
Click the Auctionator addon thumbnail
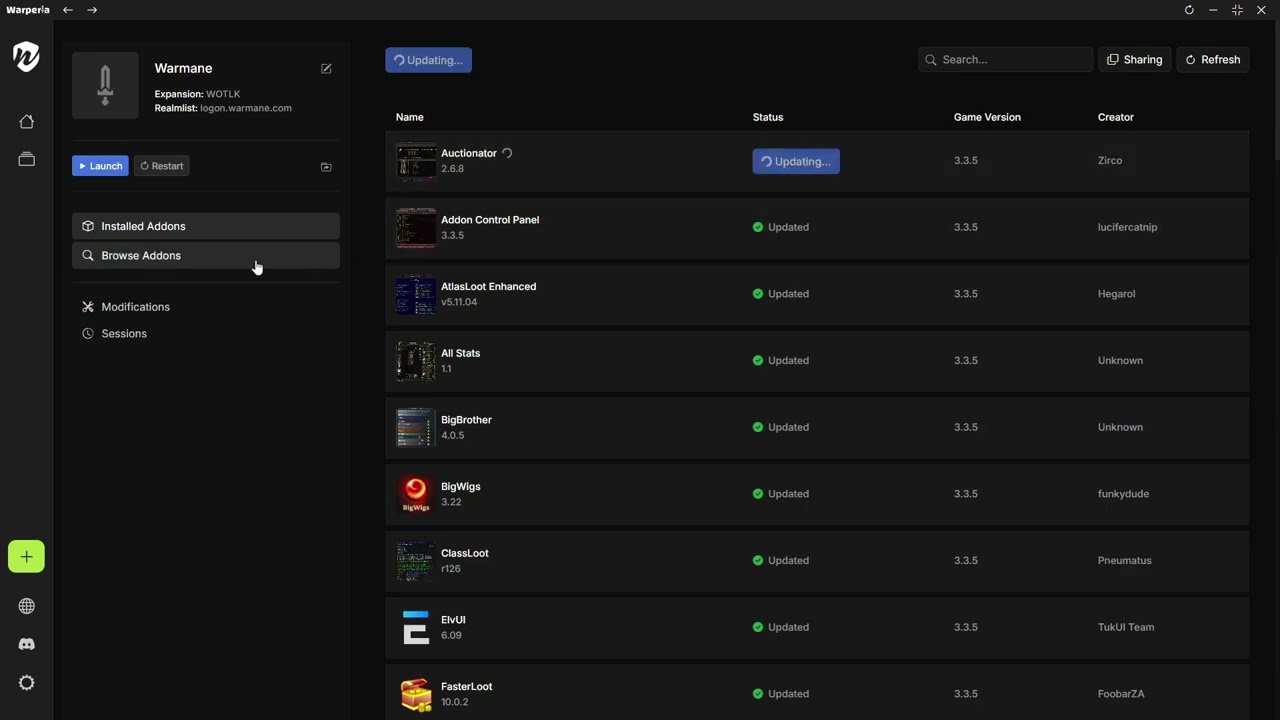(x=416, y=161)
